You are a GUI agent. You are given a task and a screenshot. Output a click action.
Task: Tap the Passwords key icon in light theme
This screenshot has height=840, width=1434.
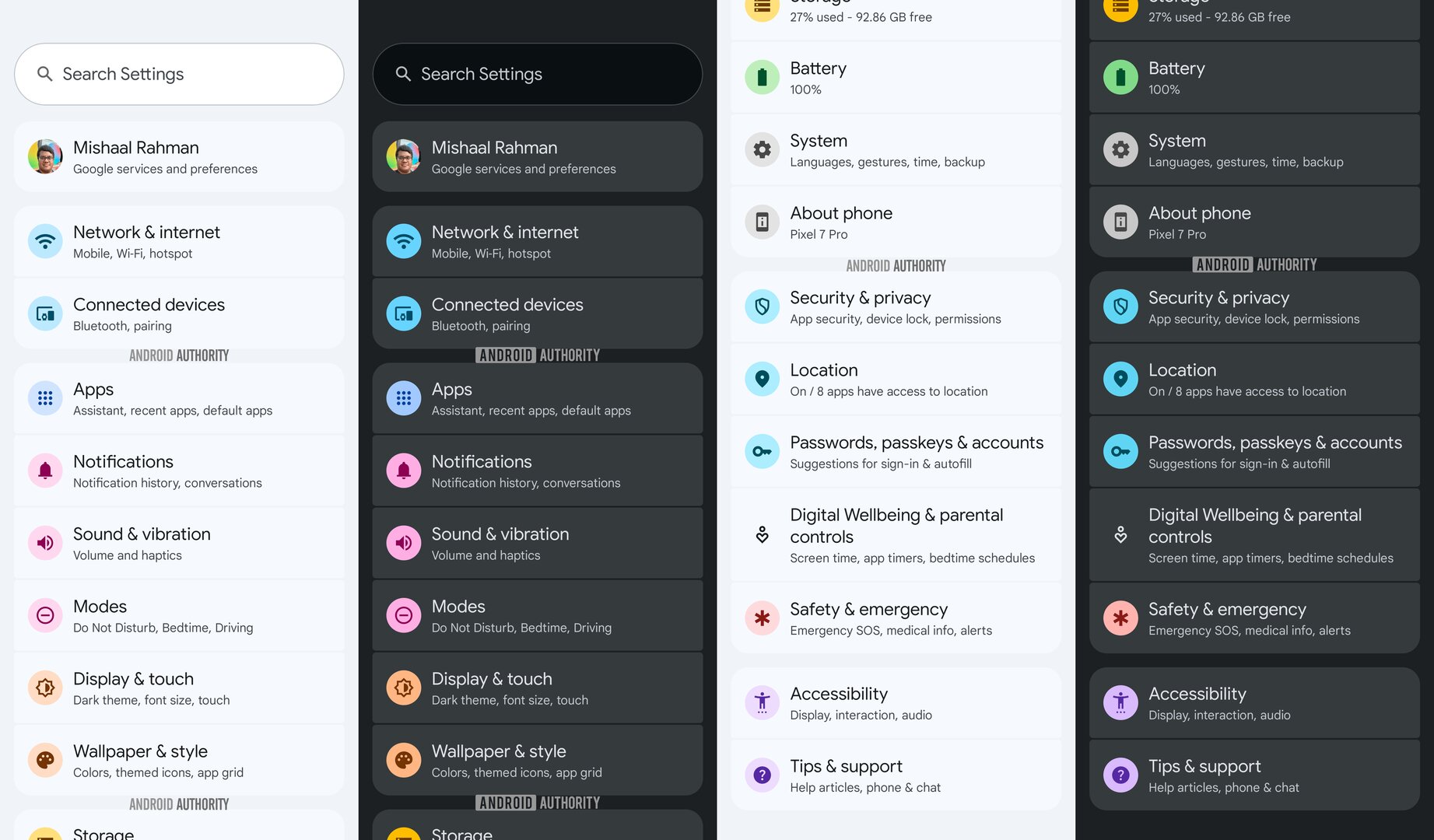click(763, 451)
